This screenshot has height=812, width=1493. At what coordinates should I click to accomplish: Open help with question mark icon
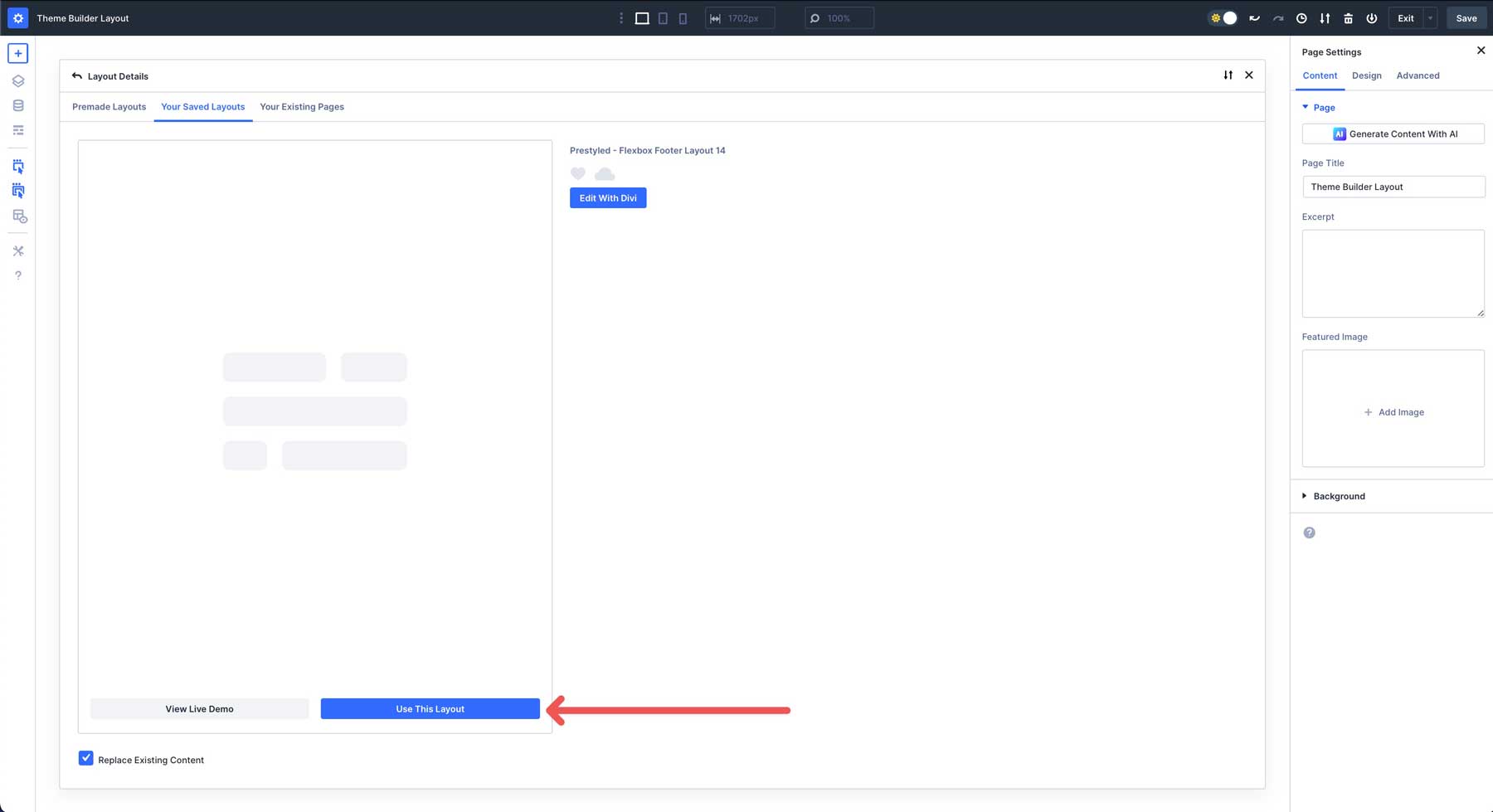click(17, 275)
